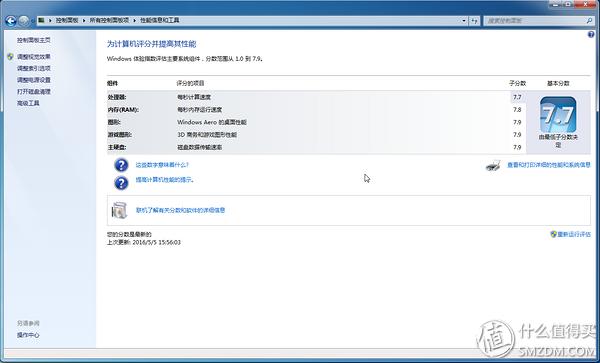Click the Forward navigation arrow button
This screenshot has height=363, width=600.
pyautogui.click(x=24, y=21)
